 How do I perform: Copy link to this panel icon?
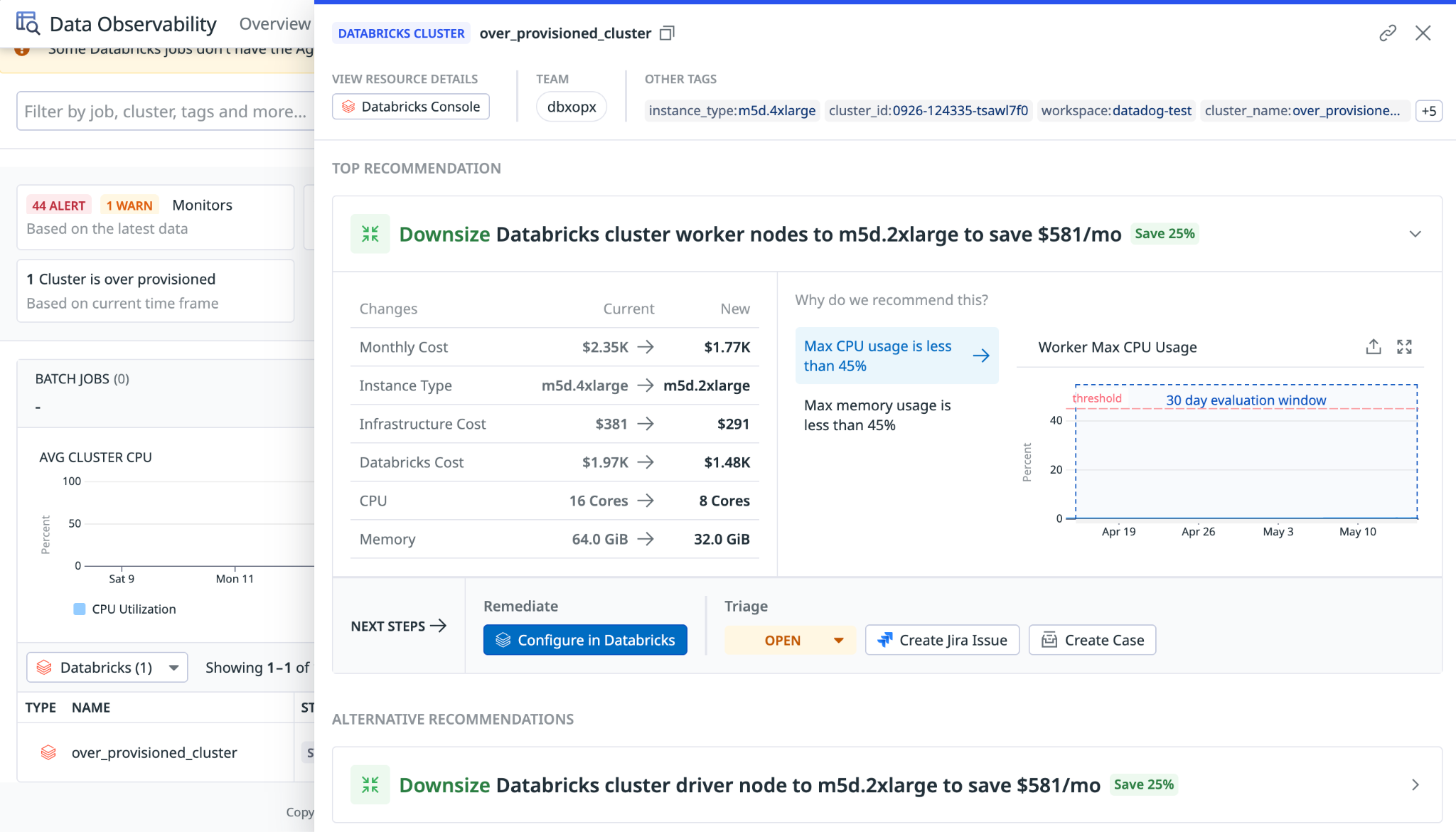tap(1388, 33)
